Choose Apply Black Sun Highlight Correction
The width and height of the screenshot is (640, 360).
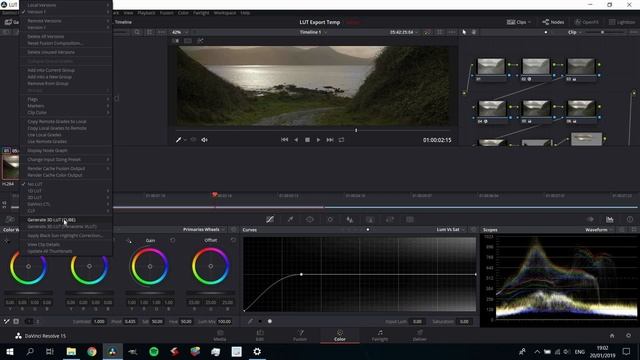(x=66, y=236)
